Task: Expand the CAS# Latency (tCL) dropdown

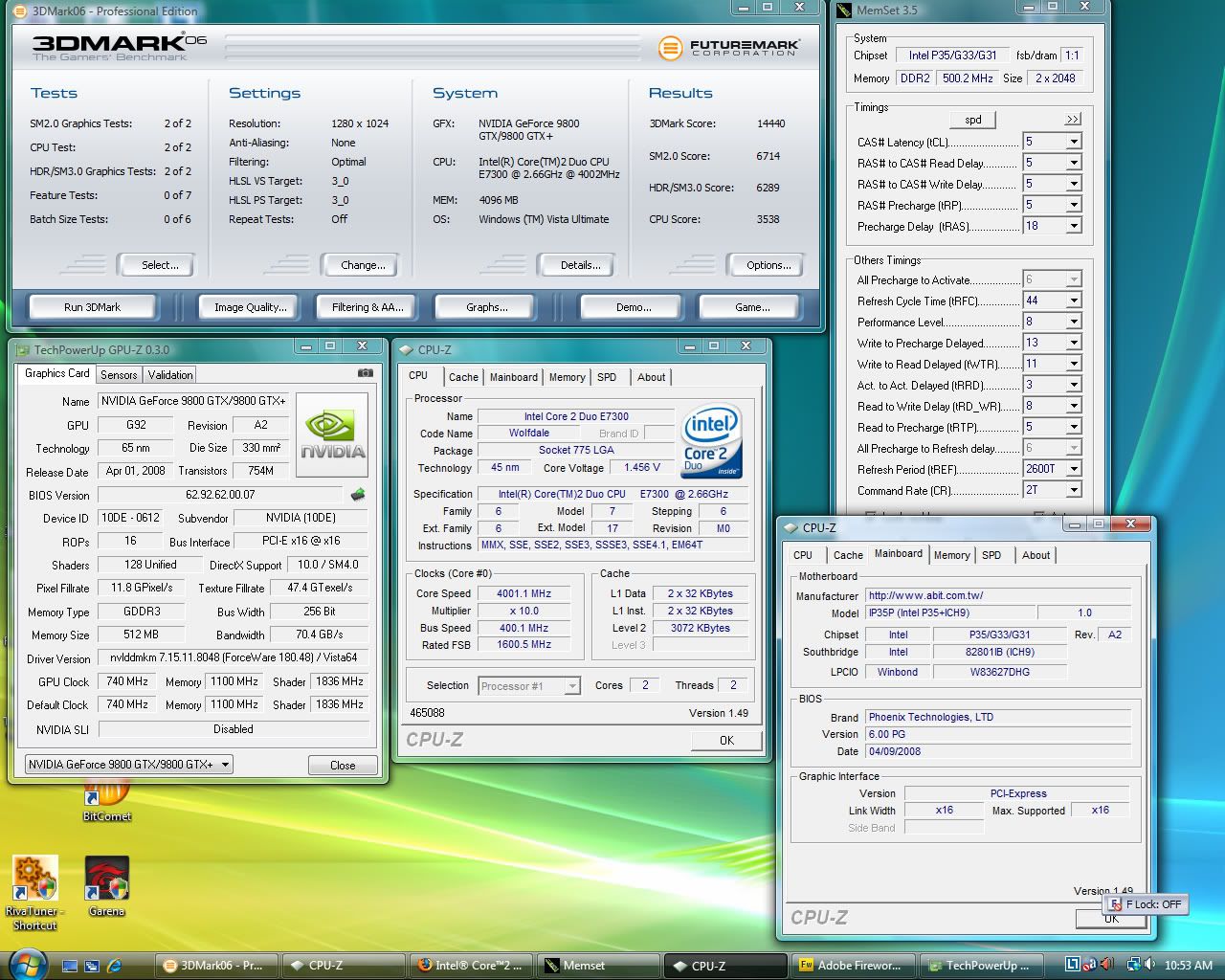Action: [x=1074, y=142]
